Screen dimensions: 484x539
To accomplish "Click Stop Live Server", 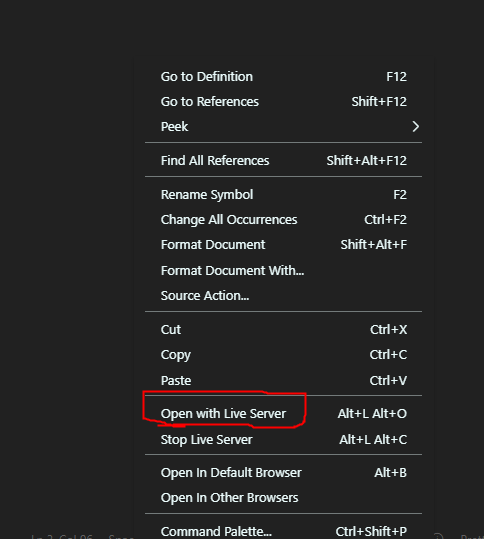I will (284, 440).
